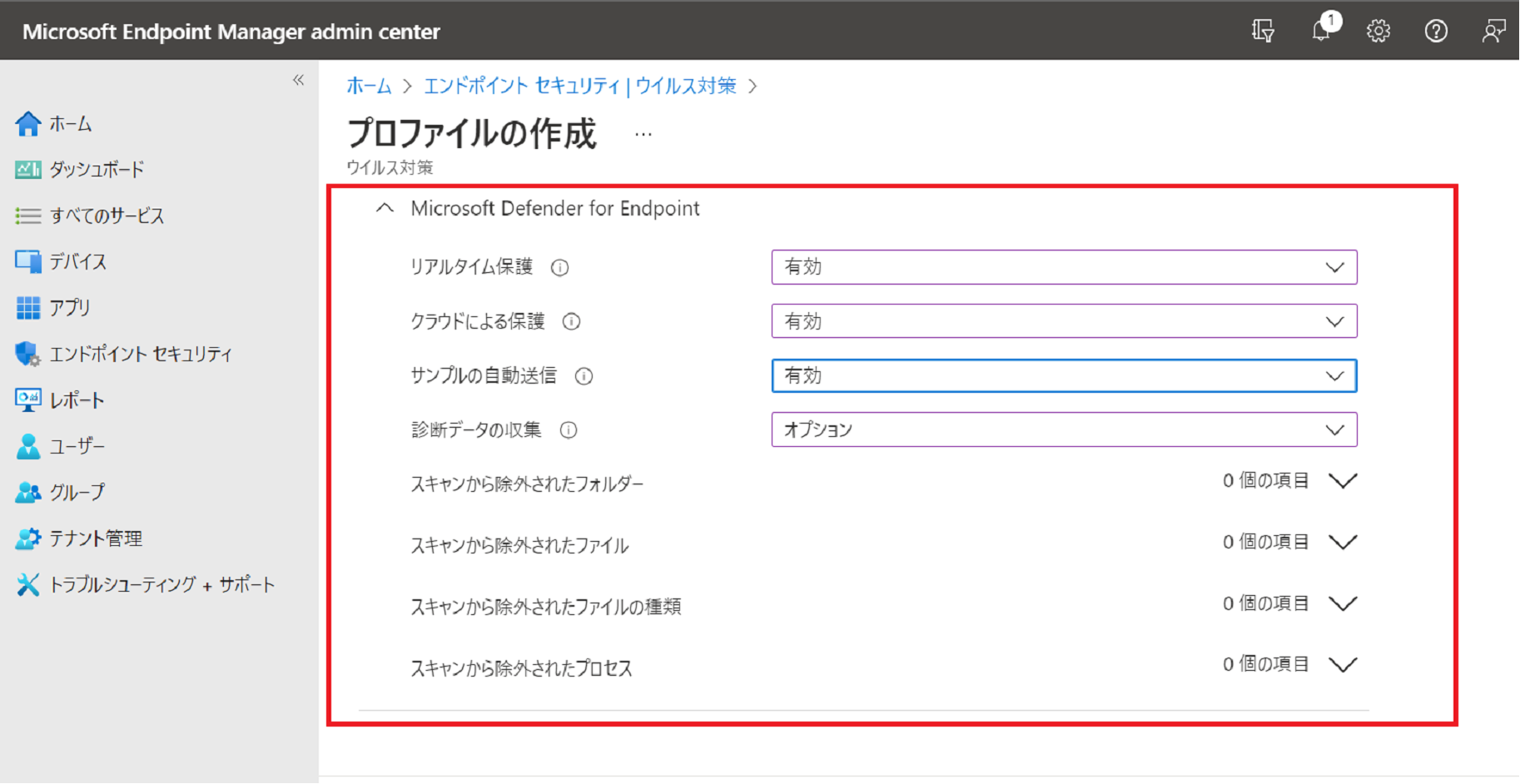Click the エンドポイント セキュリティ shield icon
The image size is (1520, 784).
coord(27,355)
